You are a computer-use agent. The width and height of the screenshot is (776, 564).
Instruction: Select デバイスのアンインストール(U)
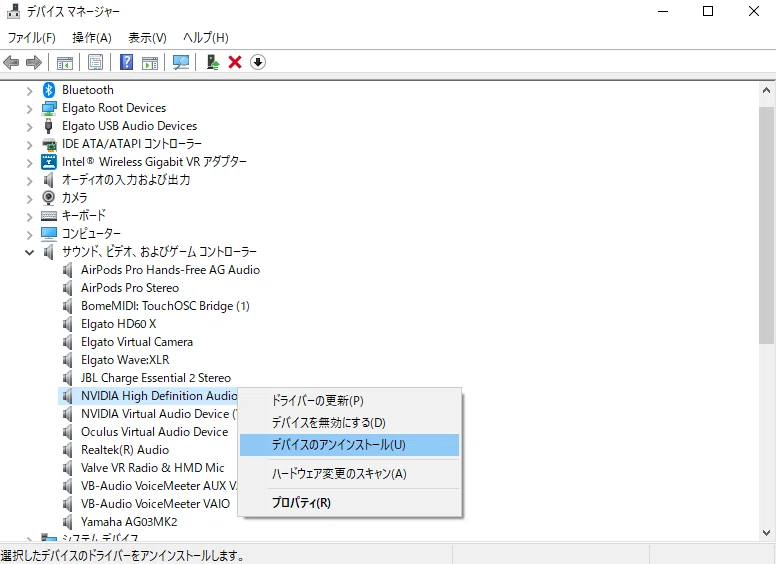349,445
